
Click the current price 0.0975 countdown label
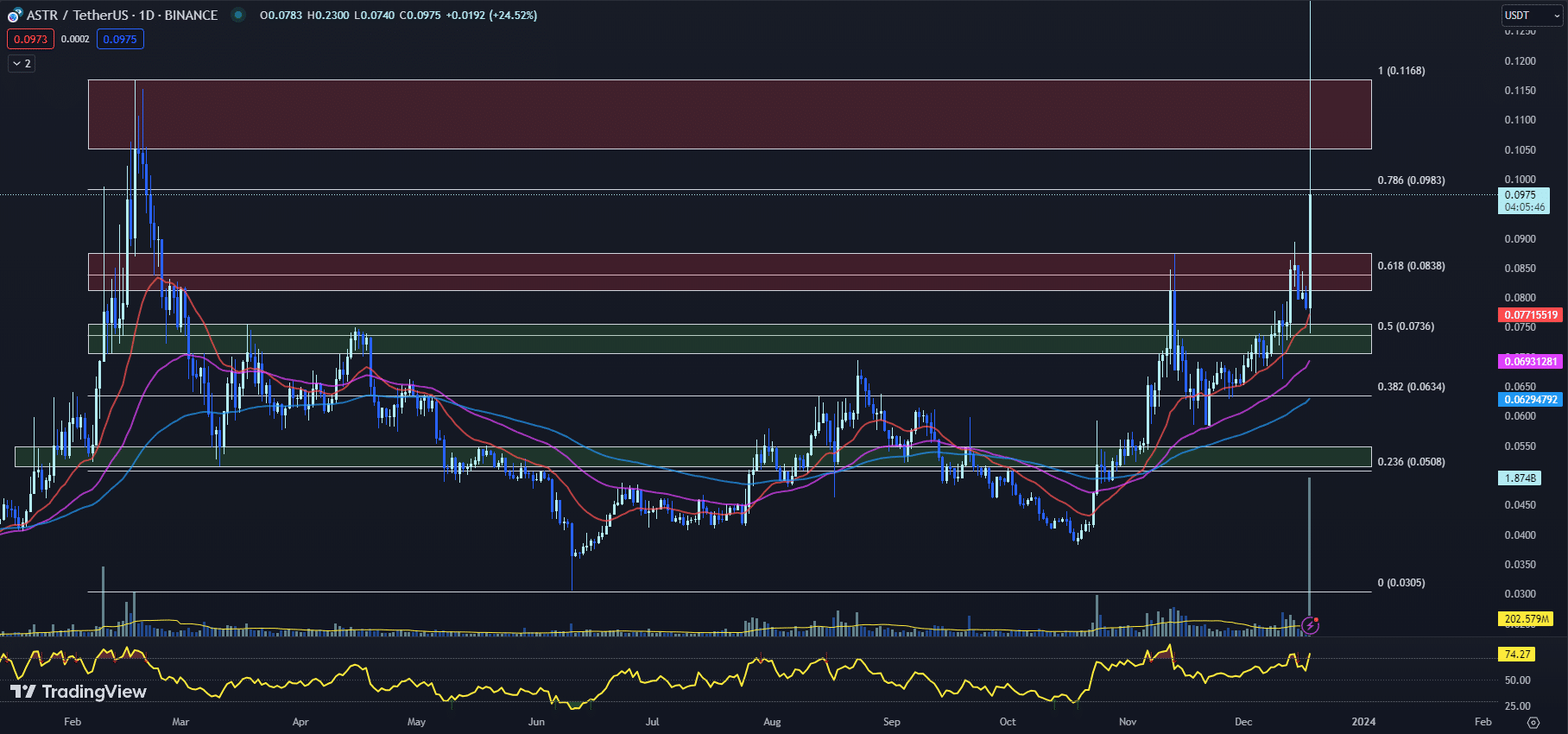pyautogui.click(x=1523, y=201)
